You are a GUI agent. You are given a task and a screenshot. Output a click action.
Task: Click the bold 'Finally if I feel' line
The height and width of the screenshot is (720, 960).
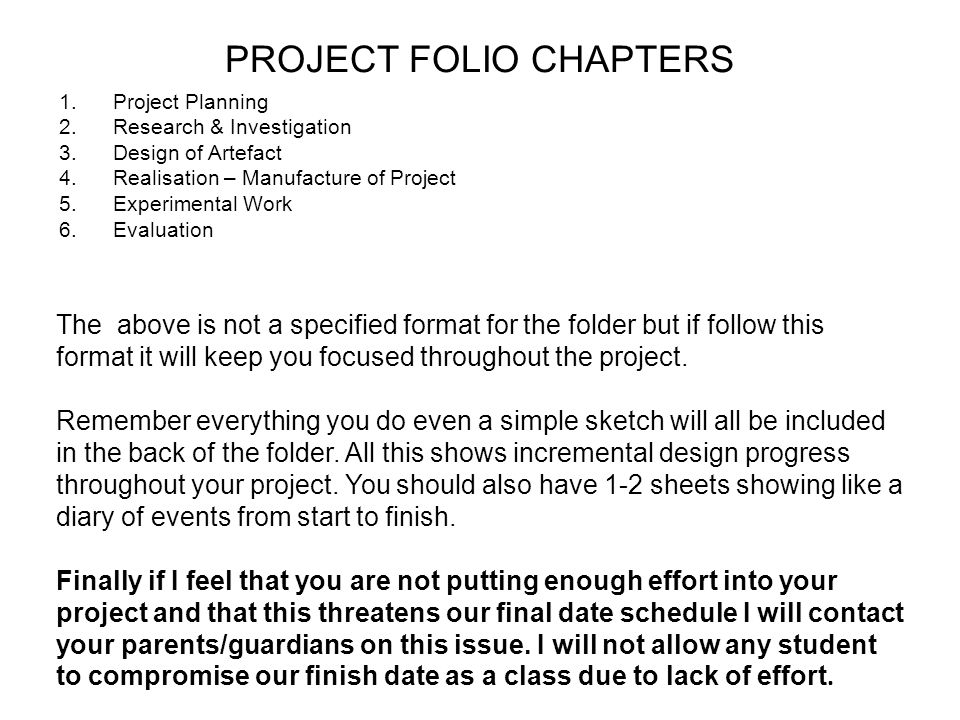point(446,580)
